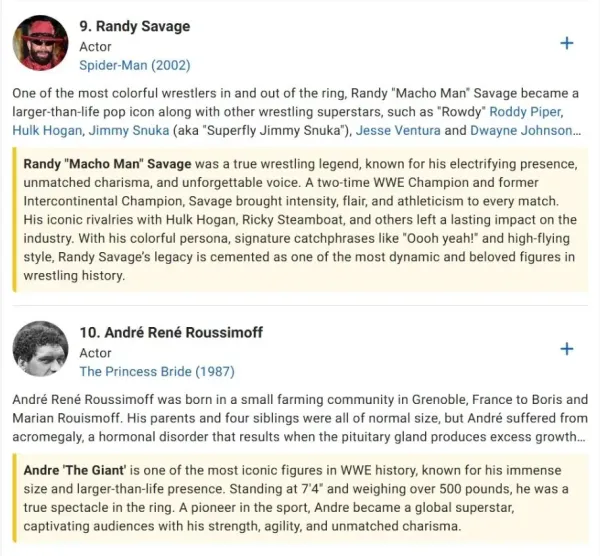Open André René Roussimoff's profile photo

point(40,349)
